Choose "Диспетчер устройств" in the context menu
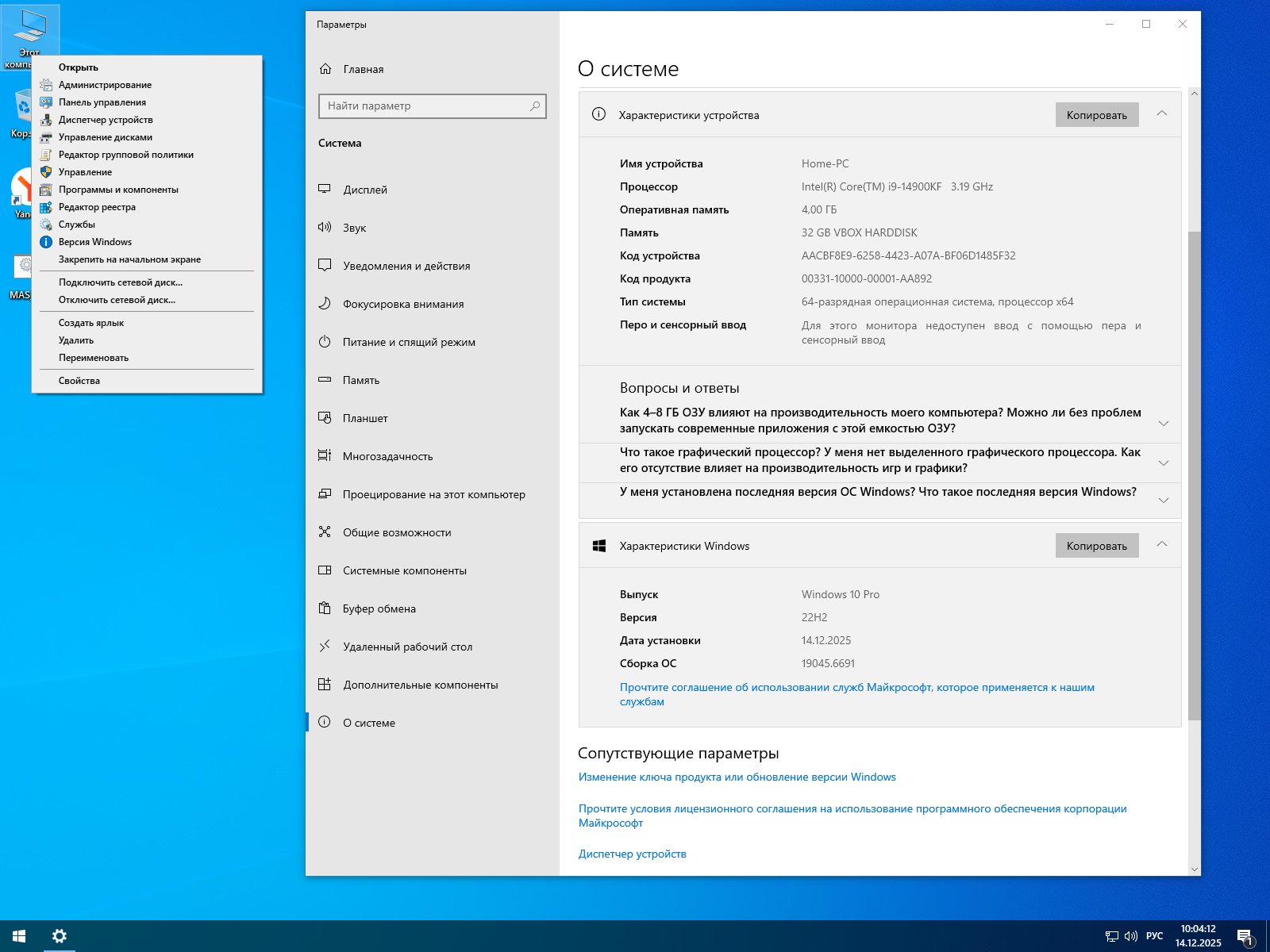This screenshot has height=952, width=1270. (x=106, y=120)
